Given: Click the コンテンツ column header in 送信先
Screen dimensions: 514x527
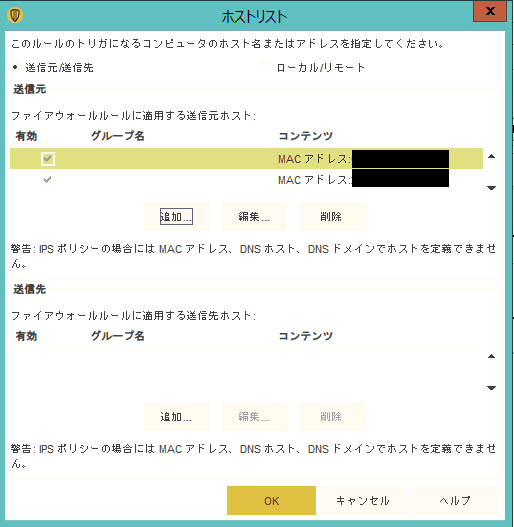Looking at the screenshot, I should [306, 336].
